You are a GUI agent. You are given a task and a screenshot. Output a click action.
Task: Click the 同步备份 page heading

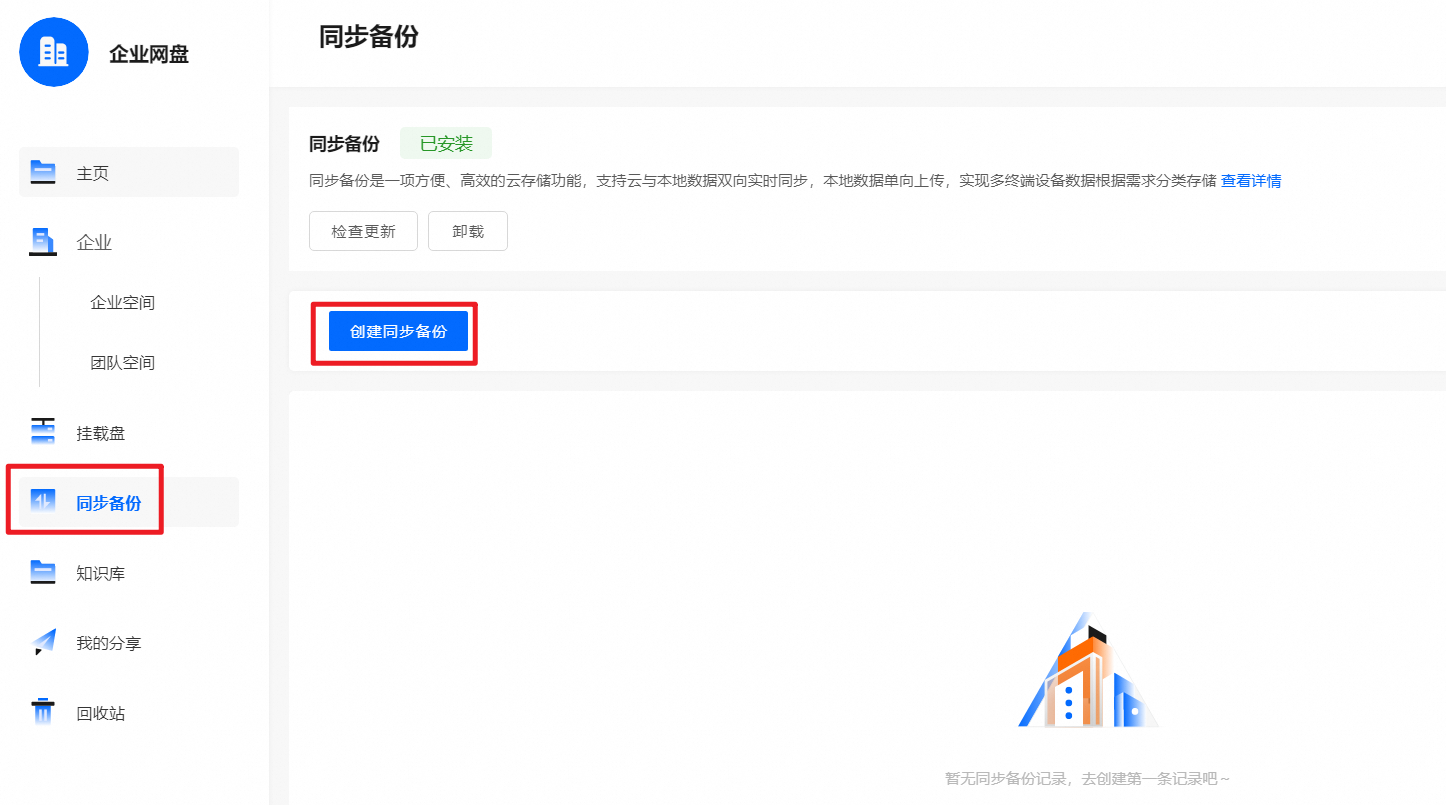(369, 37)
